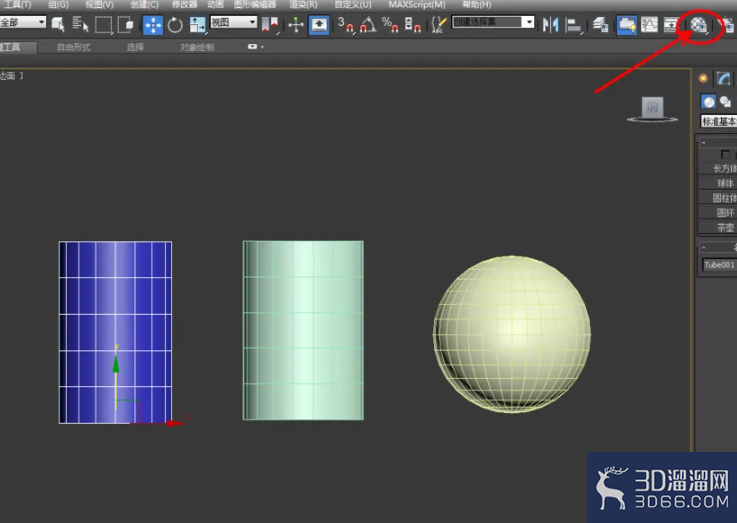
Task: Click the Tube001 object name field
Action: coord(720,265)
